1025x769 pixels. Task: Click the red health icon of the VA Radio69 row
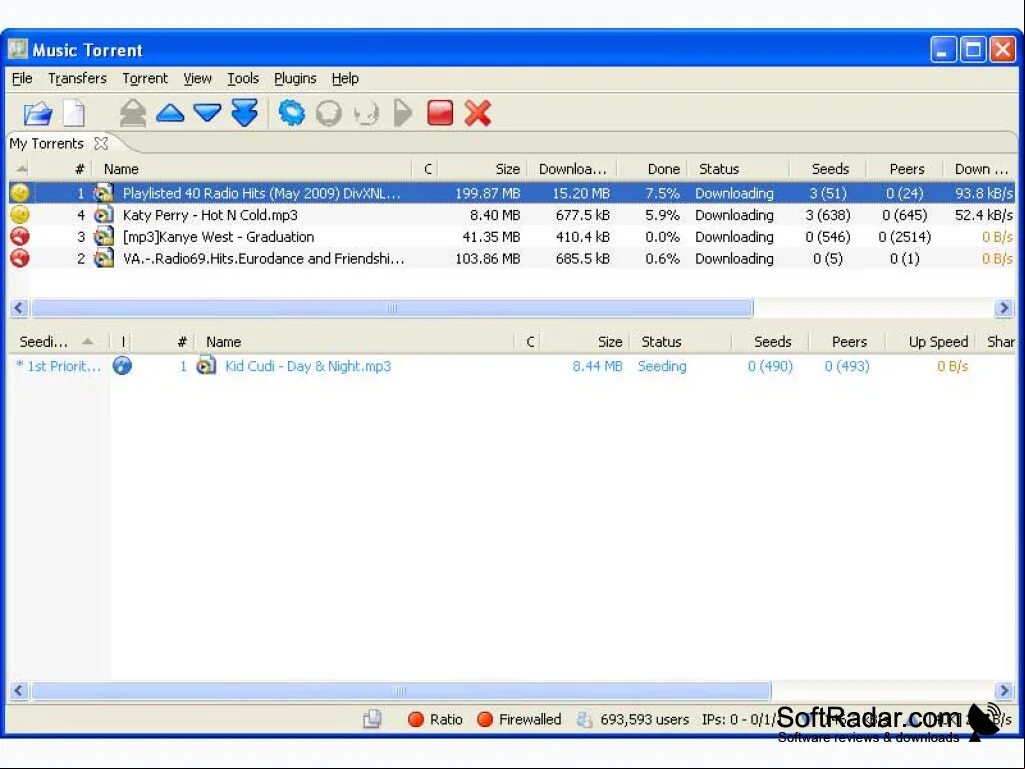(x=20, y=258)
